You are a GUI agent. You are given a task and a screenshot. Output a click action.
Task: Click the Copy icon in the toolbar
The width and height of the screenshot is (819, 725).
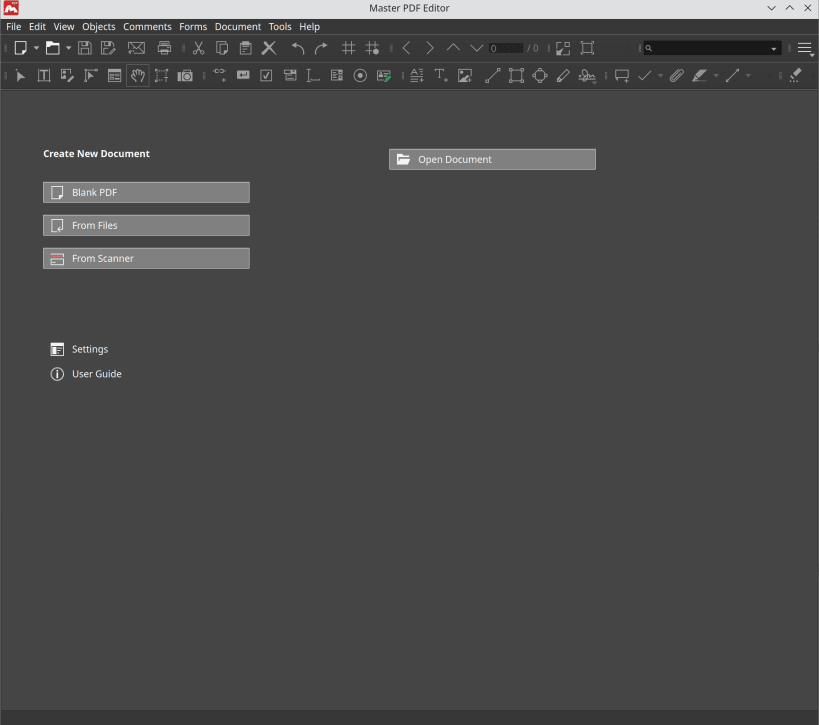coord(222,48)
